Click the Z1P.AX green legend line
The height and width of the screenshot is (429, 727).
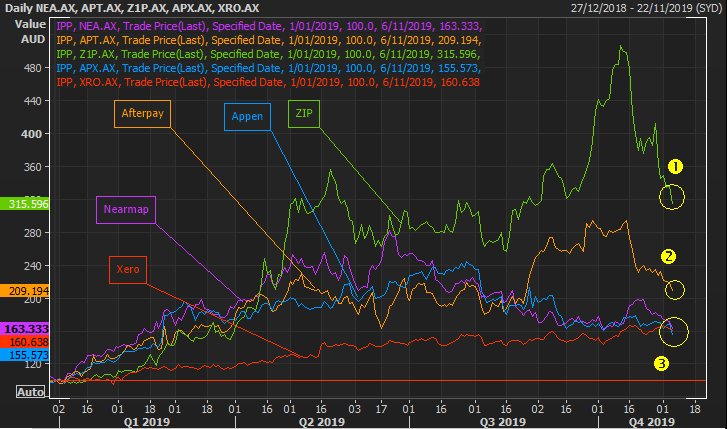[x=268, y=54]
